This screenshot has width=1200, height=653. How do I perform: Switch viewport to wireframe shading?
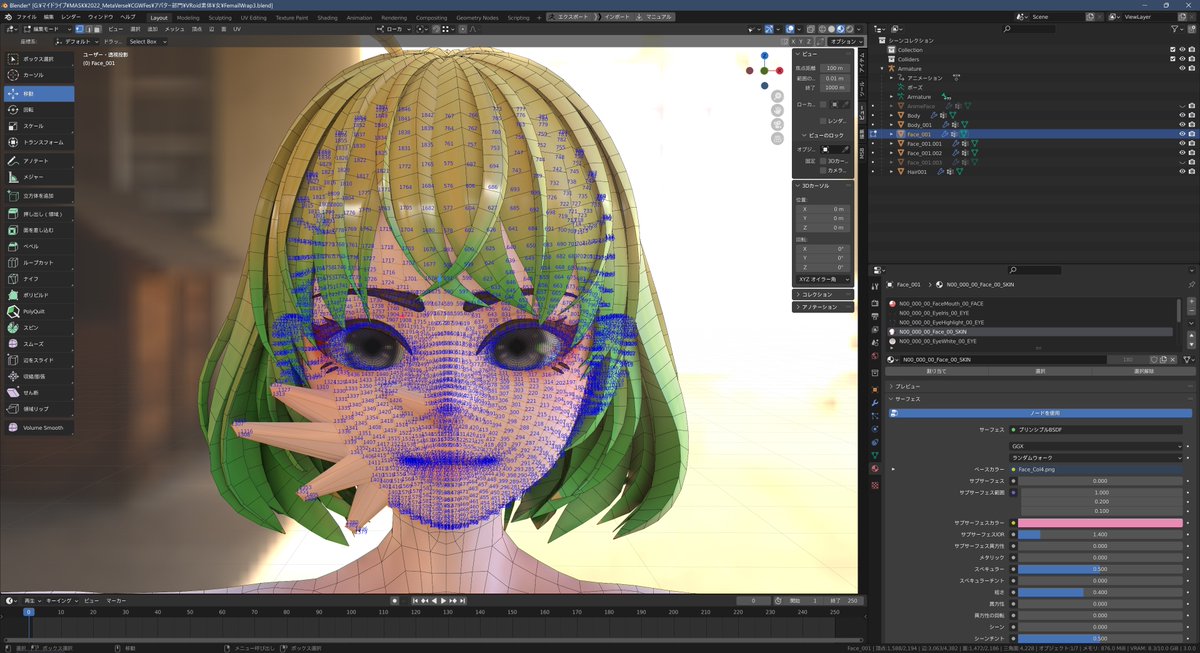[x=822, y=29]
